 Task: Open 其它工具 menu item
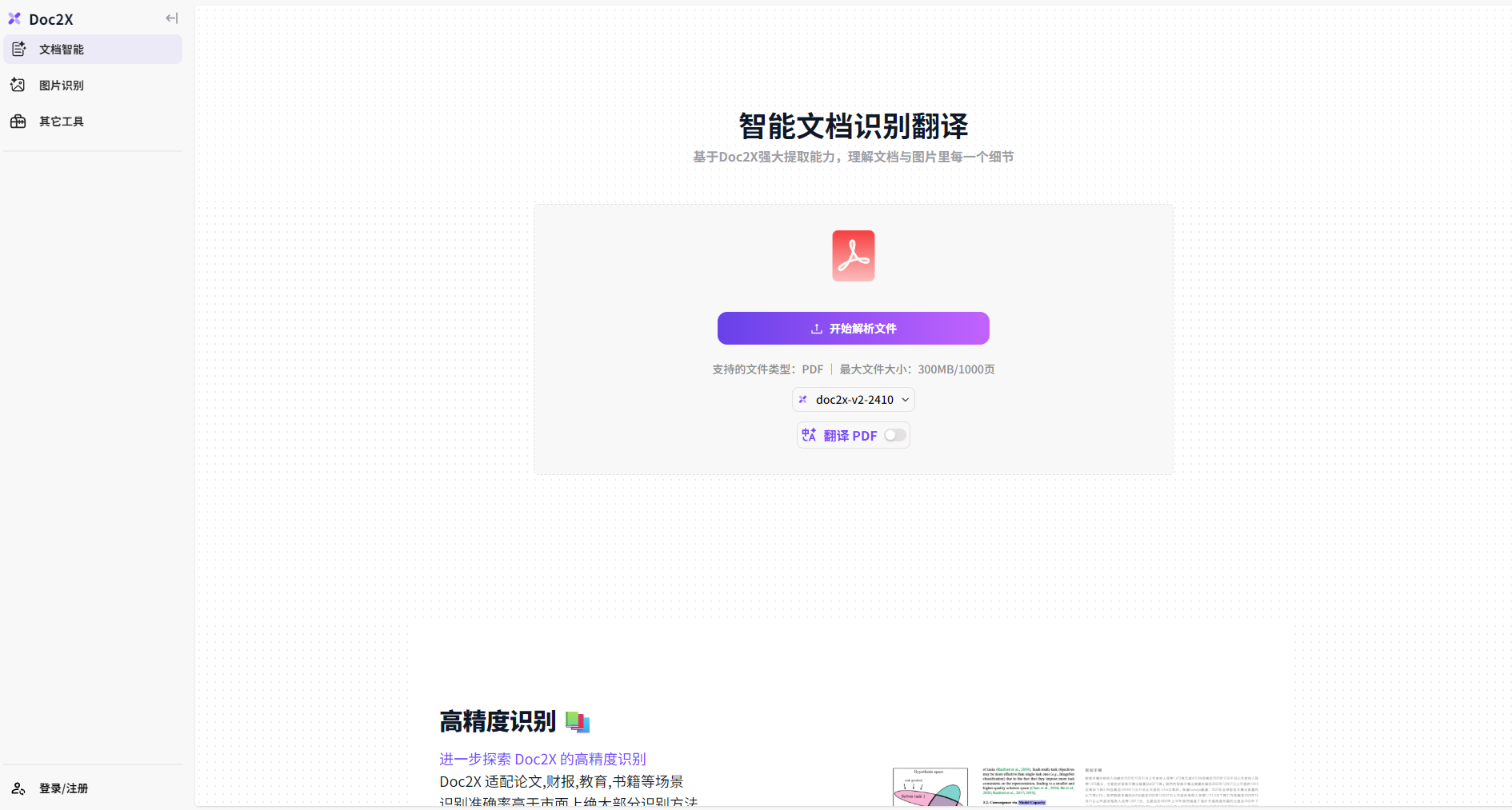tap(62, 122)
